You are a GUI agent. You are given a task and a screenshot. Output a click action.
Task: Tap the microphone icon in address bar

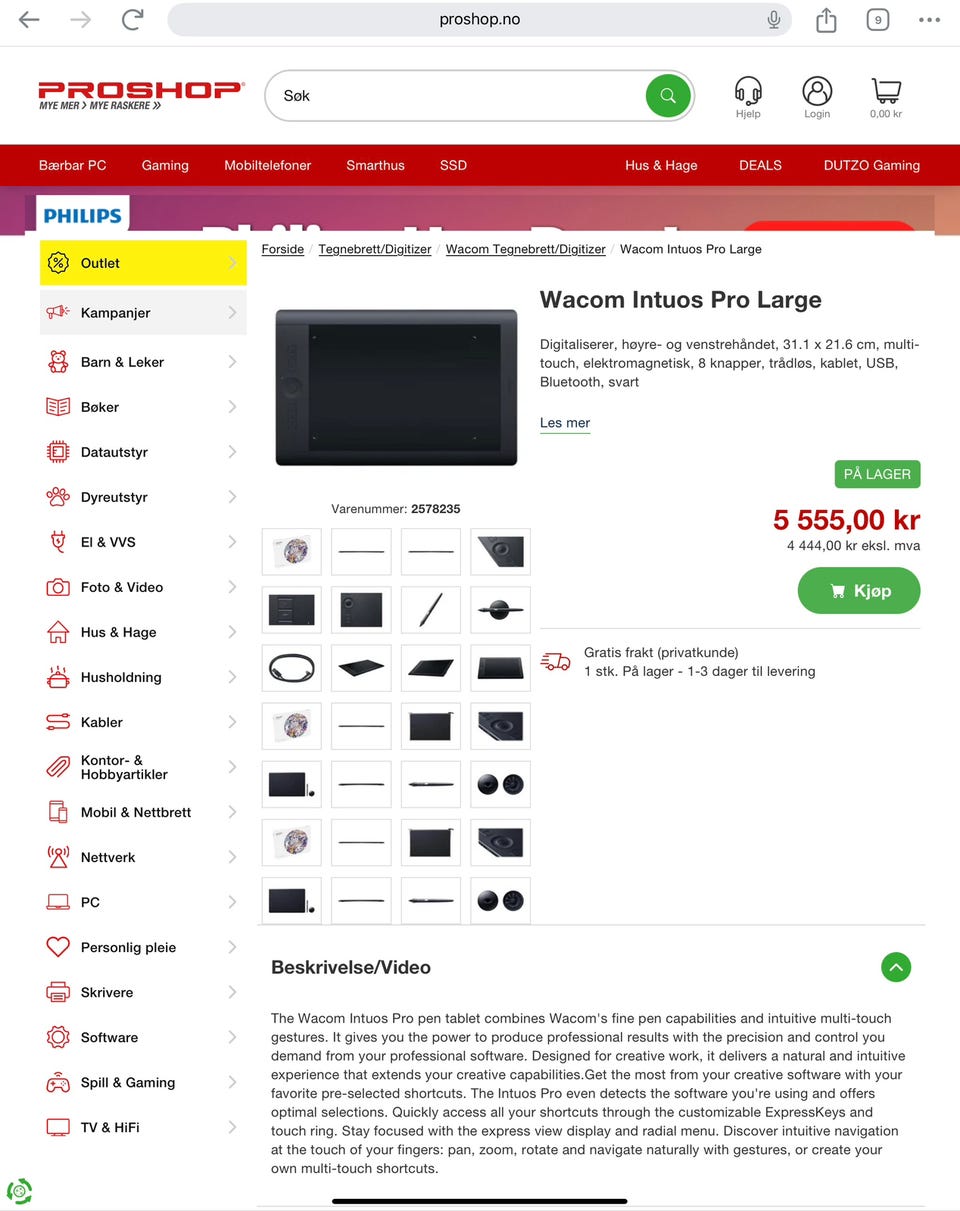pos(773,20)
